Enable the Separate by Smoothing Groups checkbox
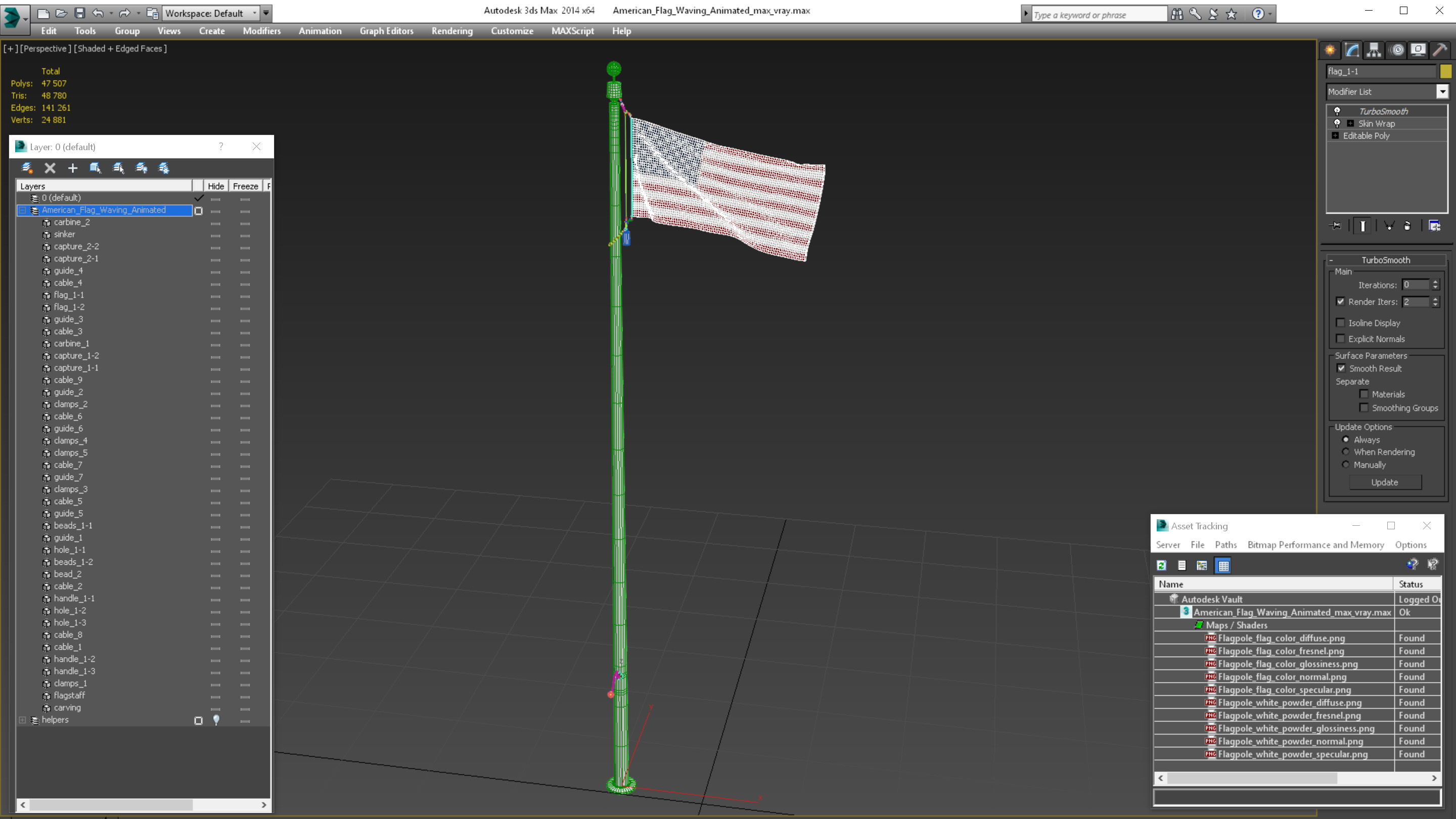Image resolution: width=1456 pixels, height=819 pixels. [1364, 407]
